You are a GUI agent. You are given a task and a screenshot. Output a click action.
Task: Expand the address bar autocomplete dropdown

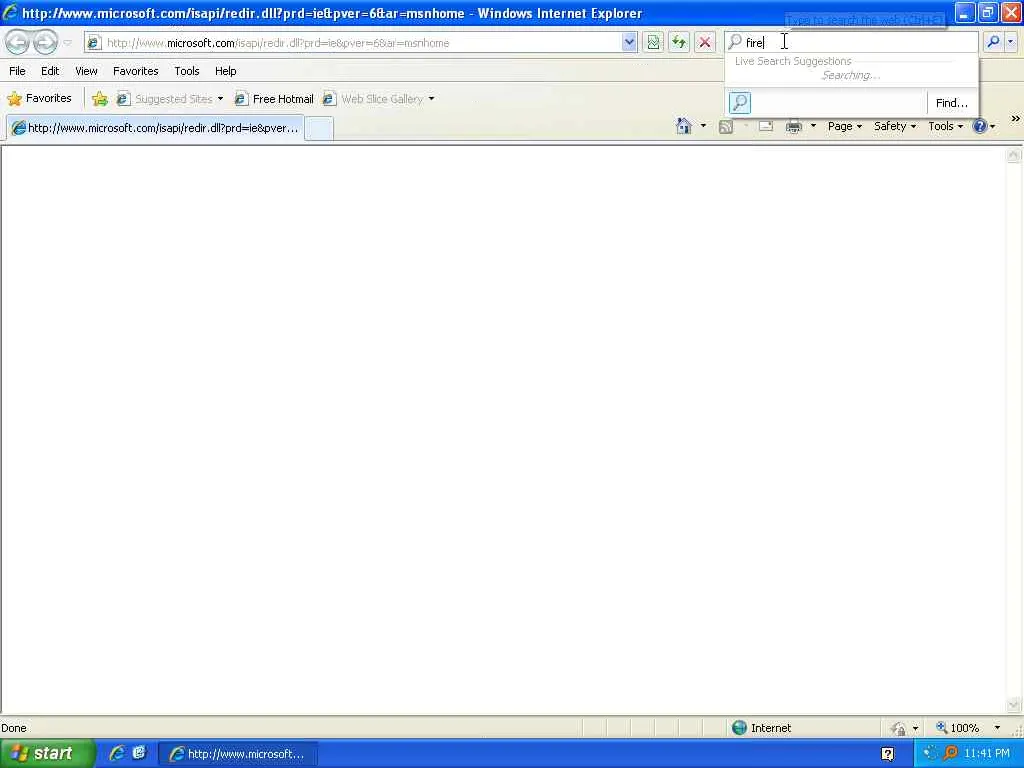pyautogui.click(x=628, y=43)
